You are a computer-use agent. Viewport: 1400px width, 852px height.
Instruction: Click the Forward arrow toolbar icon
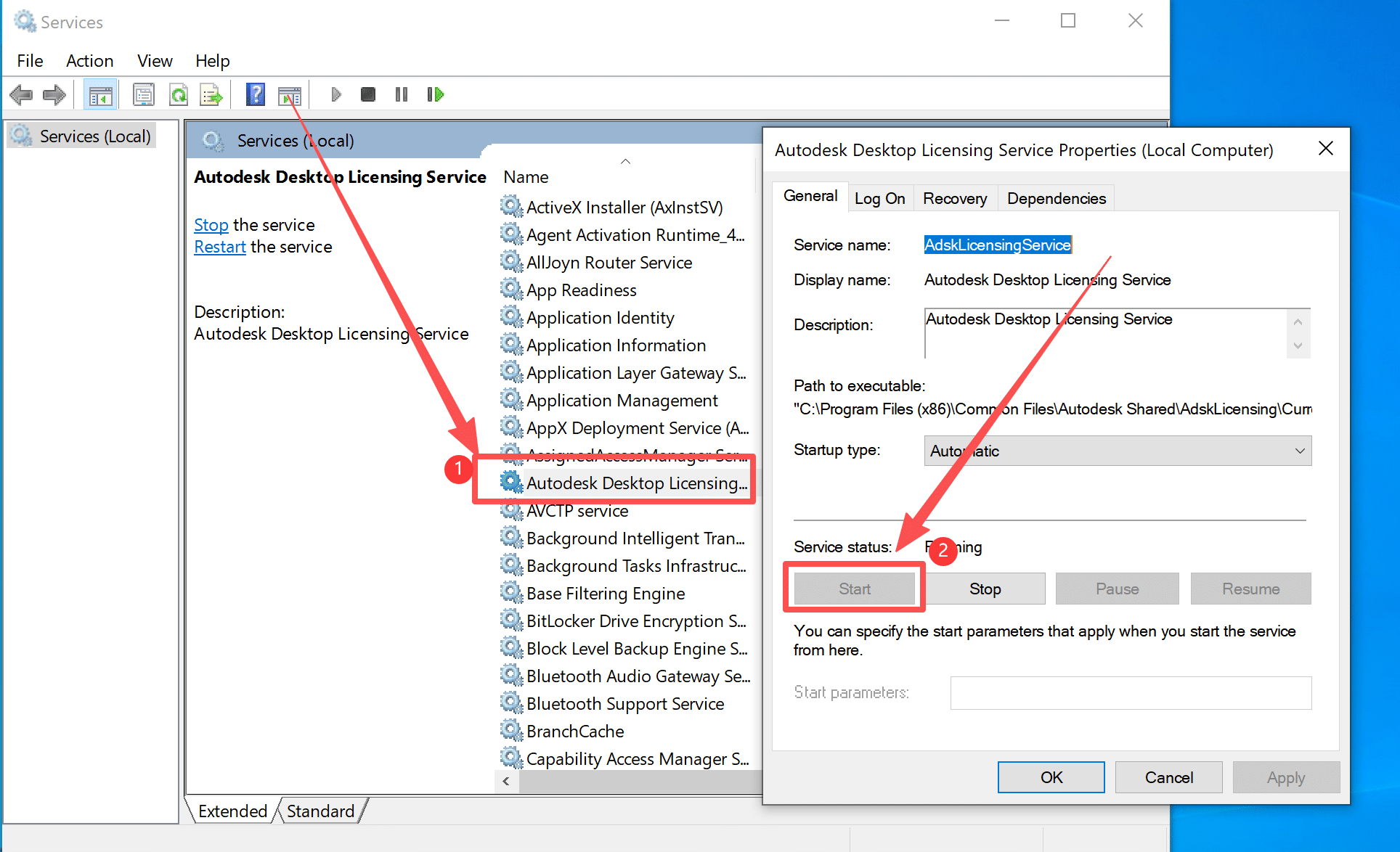tap(54, 94)
